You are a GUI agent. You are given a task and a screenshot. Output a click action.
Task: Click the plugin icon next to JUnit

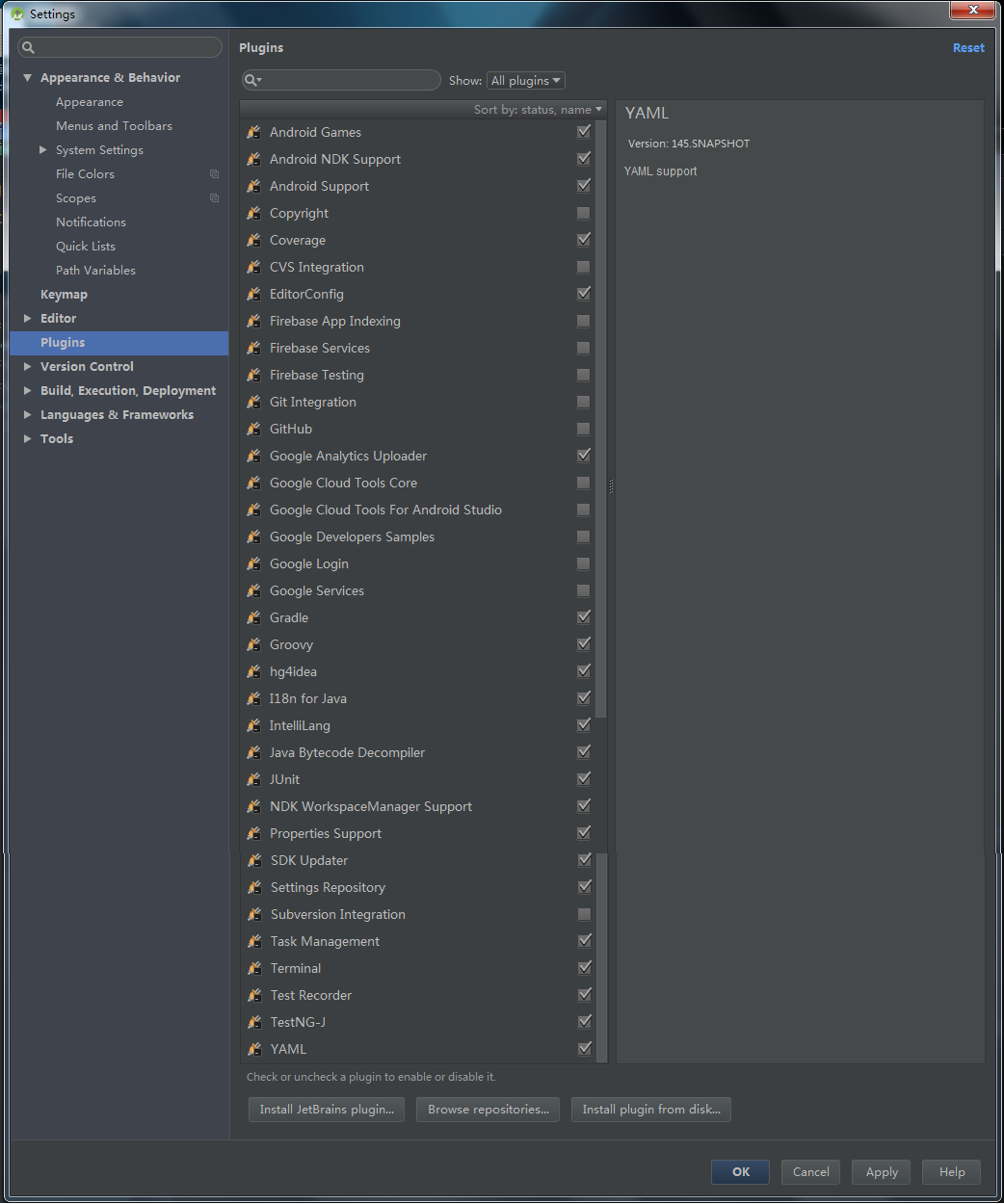tap(254, 779)
